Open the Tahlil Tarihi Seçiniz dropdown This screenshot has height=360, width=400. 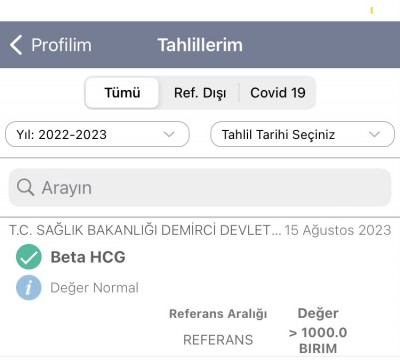pos(302,134)
